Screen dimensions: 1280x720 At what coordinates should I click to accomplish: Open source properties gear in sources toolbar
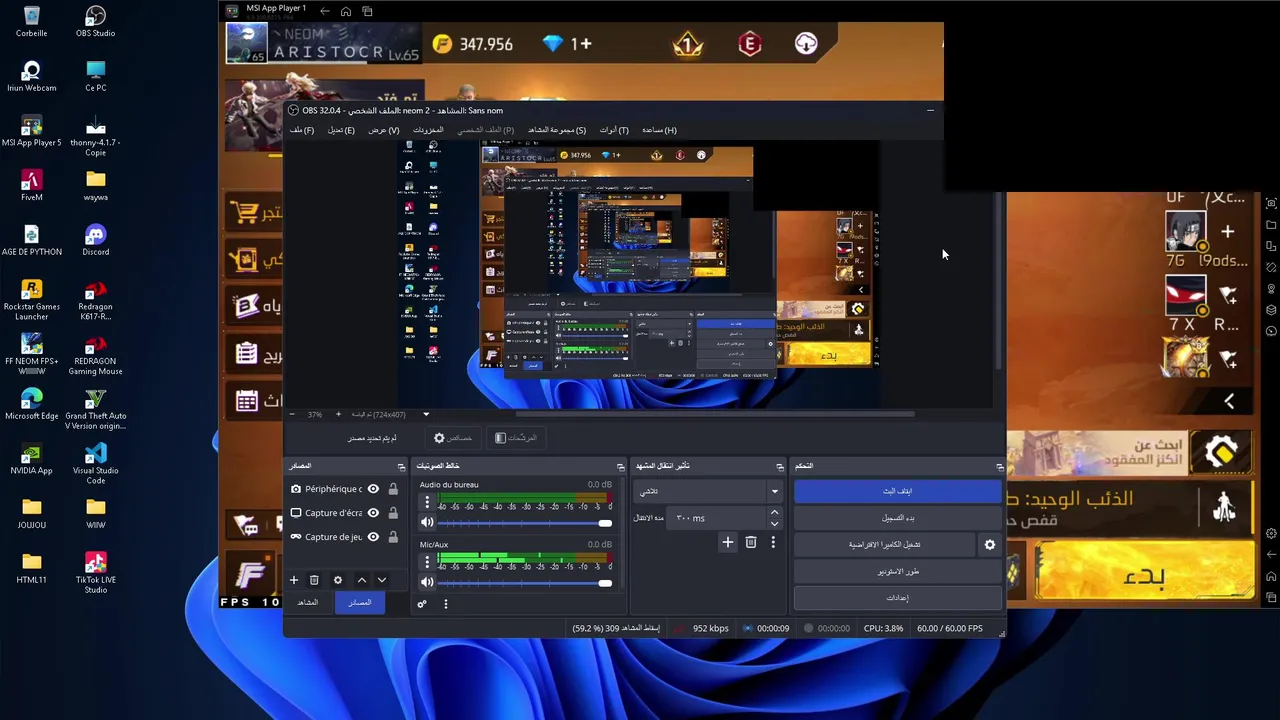click(338, 580)
